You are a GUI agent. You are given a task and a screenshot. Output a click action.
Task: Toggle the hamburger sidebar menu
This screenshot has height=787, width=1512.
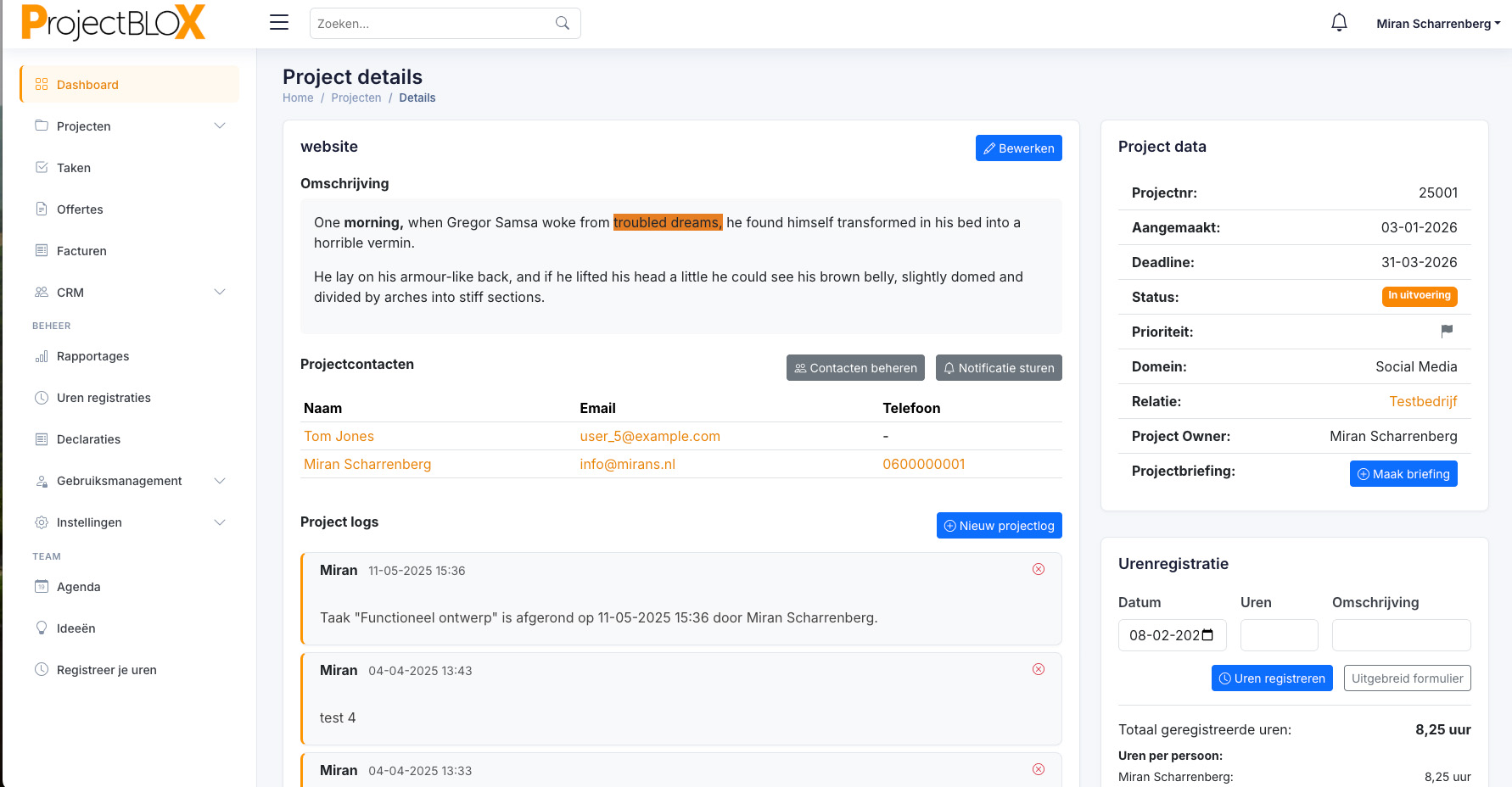[279, 23]
